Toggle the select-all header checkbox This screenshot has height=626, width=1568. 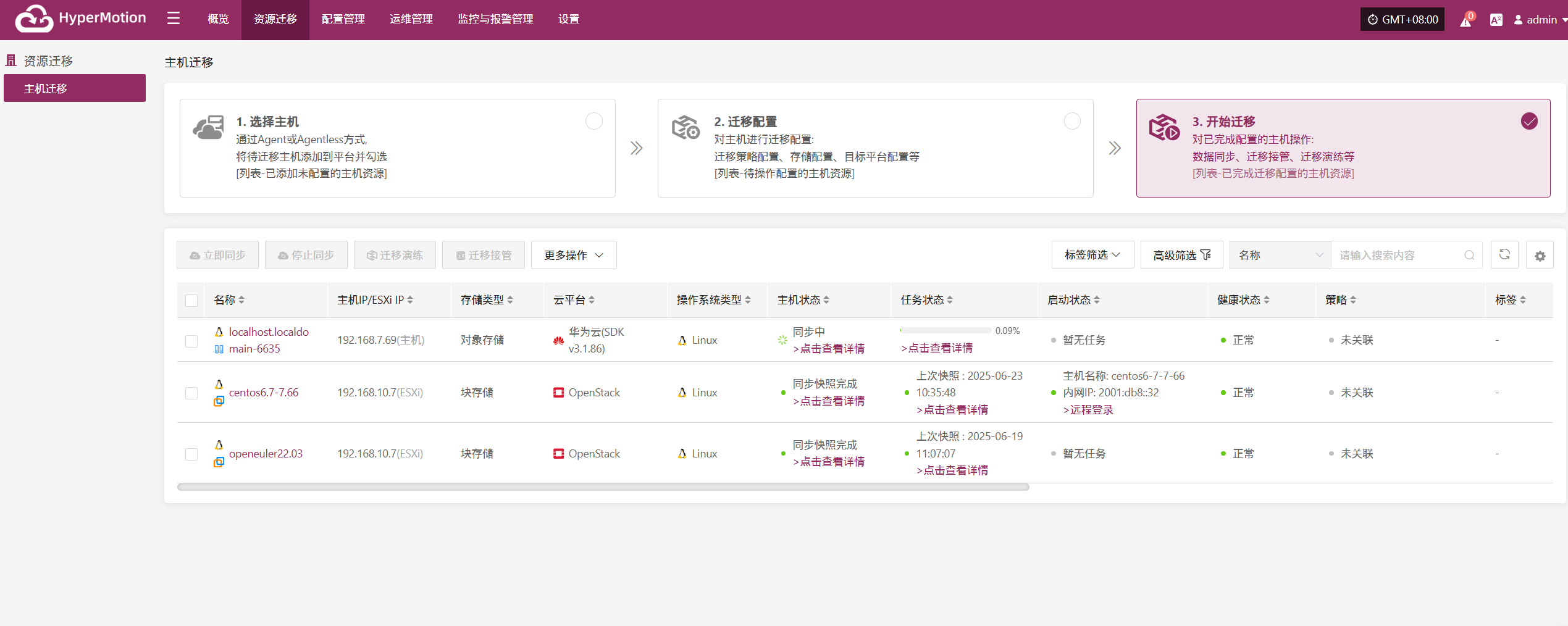click(x=191, y=301)
